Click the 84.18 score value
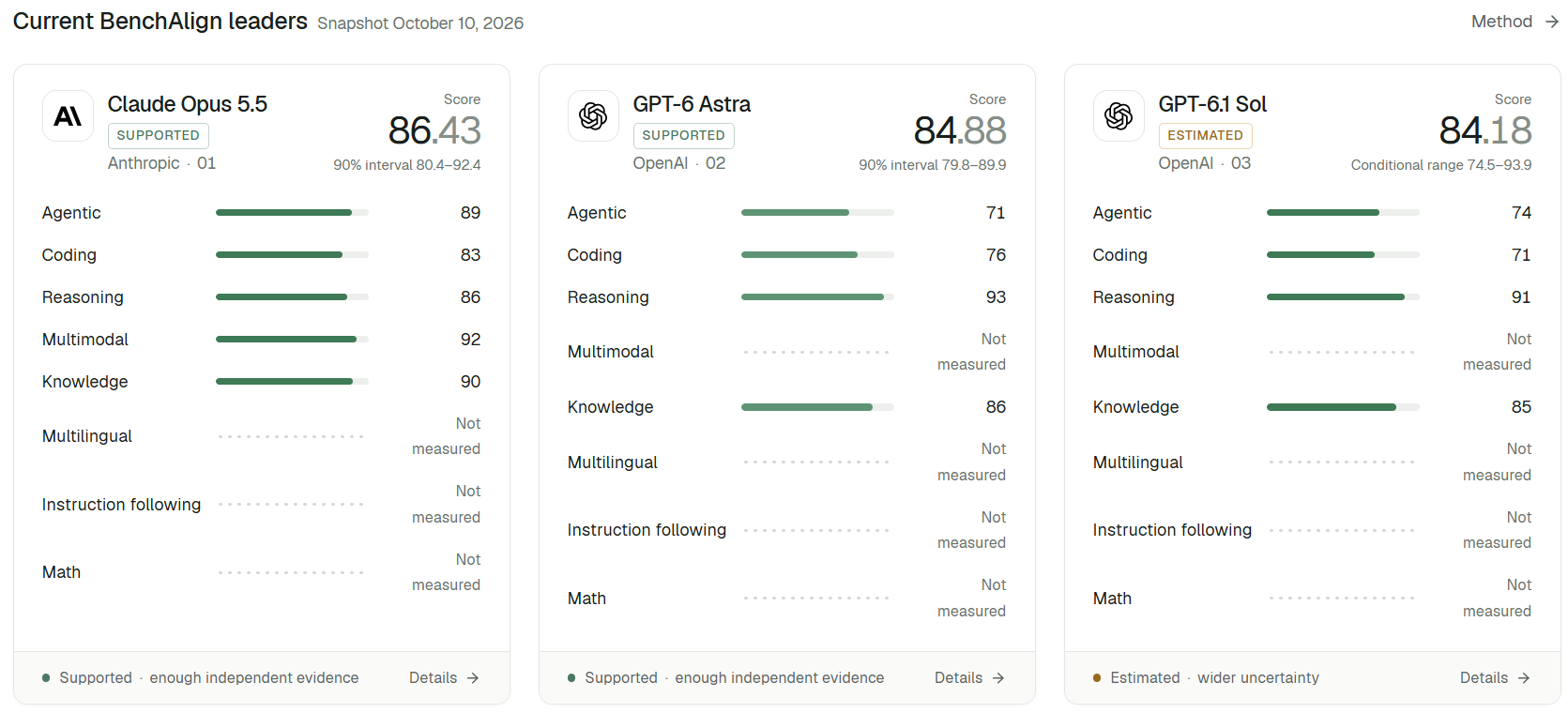This screenshot has width=1568, height=713. click(x=1485, y=130)
